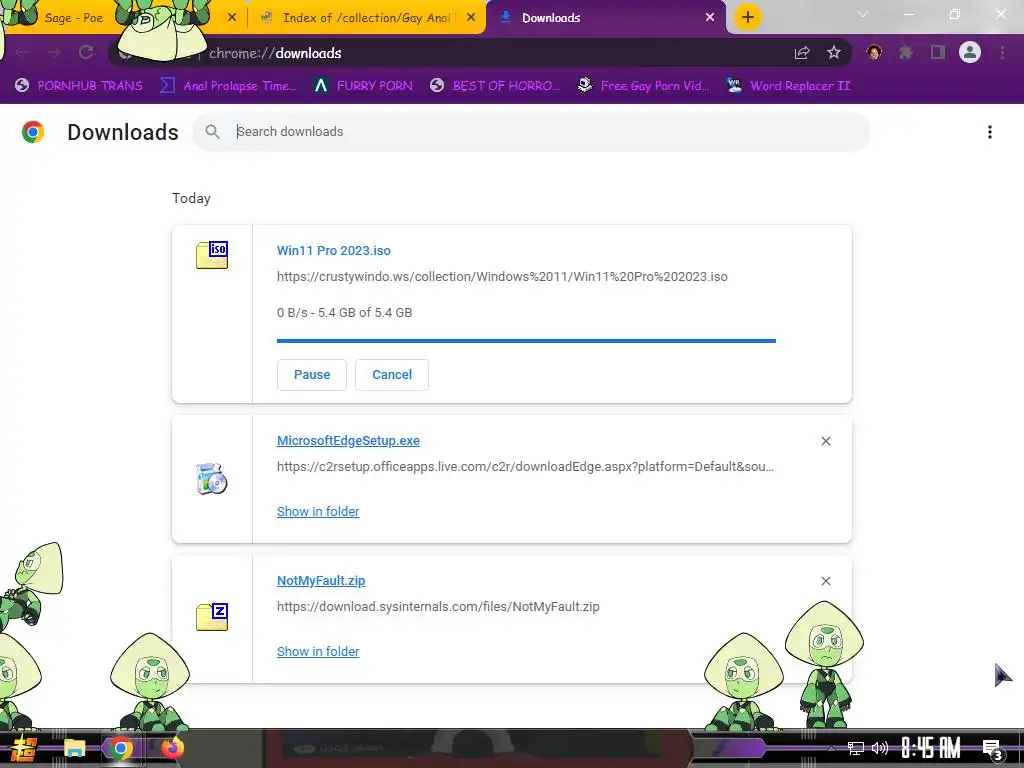Click the 8:45 AM taskbar clock
1024x768 pixels.
(931, 748)
